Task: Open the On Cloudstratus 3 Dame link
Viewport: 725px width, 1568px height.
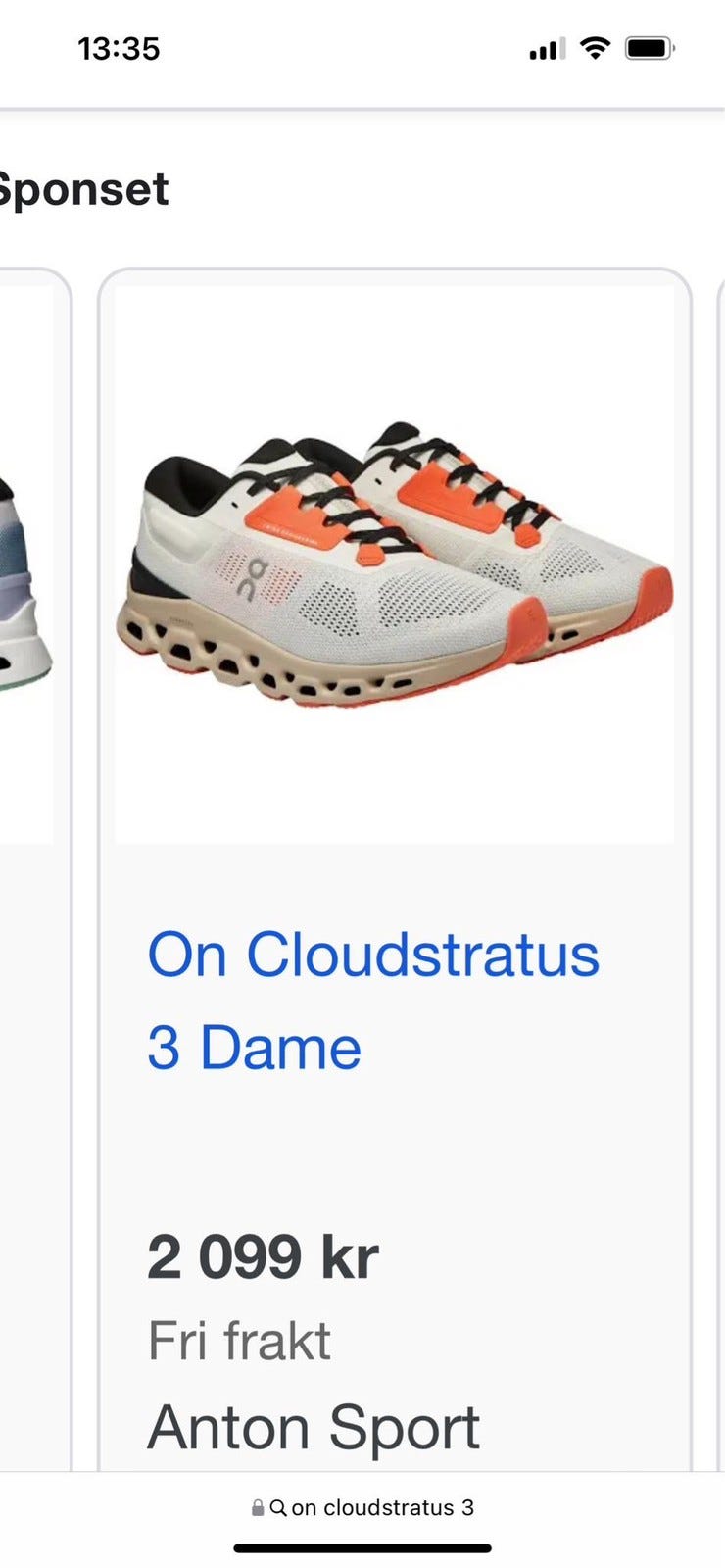Action: (373, 1001)
